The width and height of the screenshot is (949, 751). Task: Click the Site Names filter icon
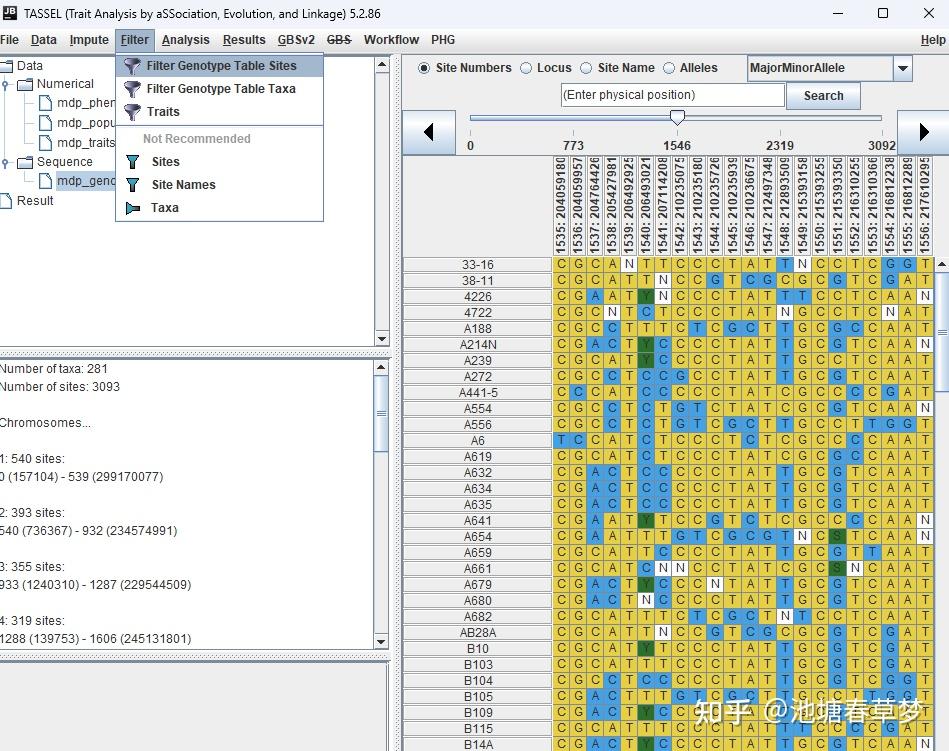[x=133, y=185]
